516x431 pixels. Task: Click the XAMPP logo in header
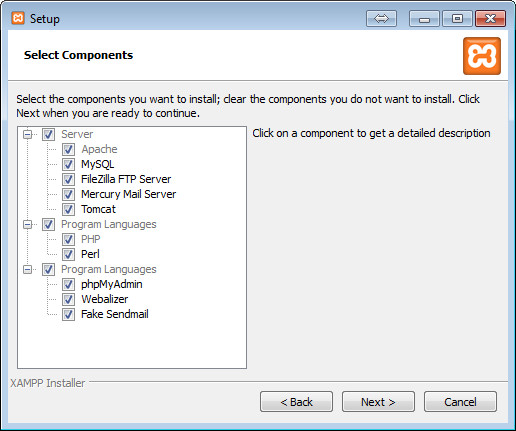[482, 56]
